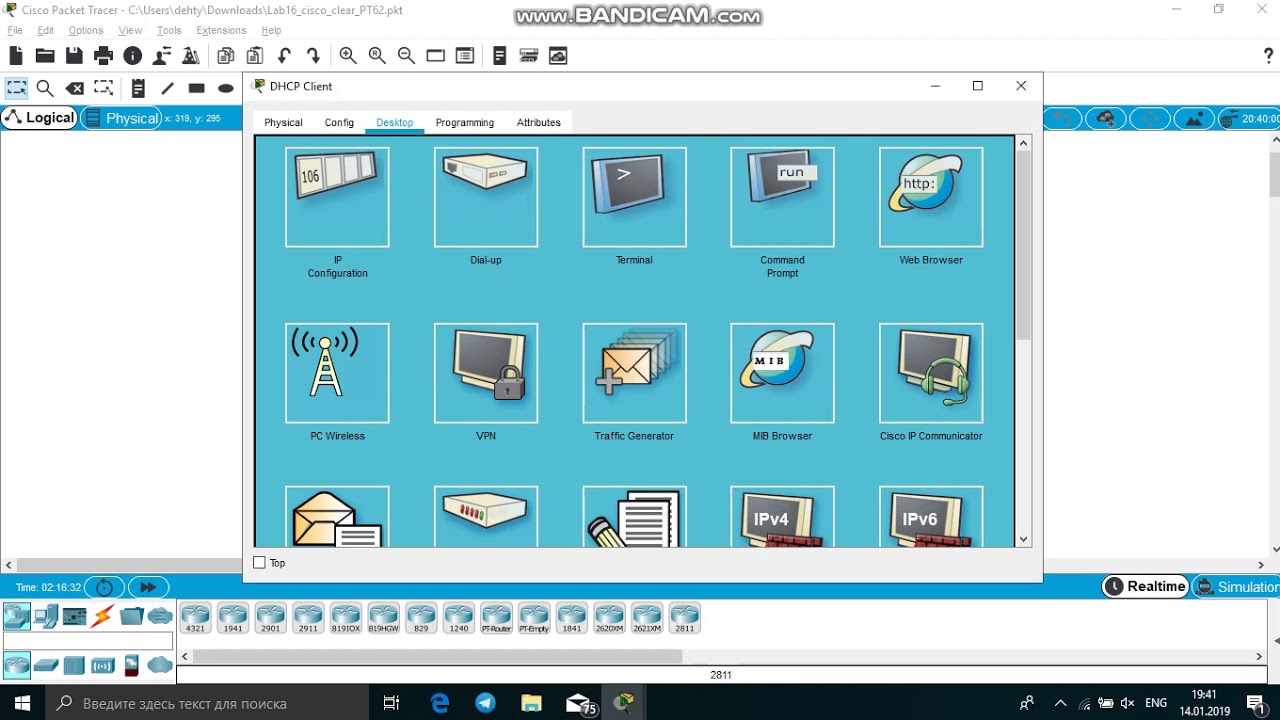Choose the Connections lightning bolt category

click(x=102, y=616)
